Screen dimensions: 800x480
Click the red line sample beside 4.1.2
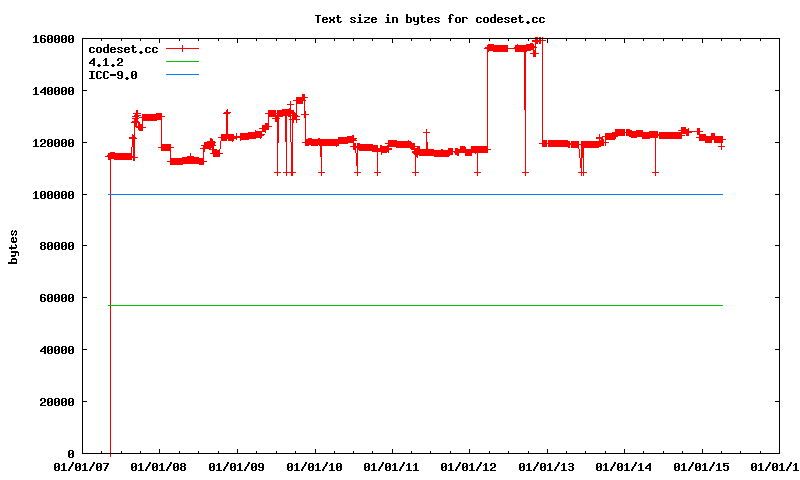pos(183,62)
